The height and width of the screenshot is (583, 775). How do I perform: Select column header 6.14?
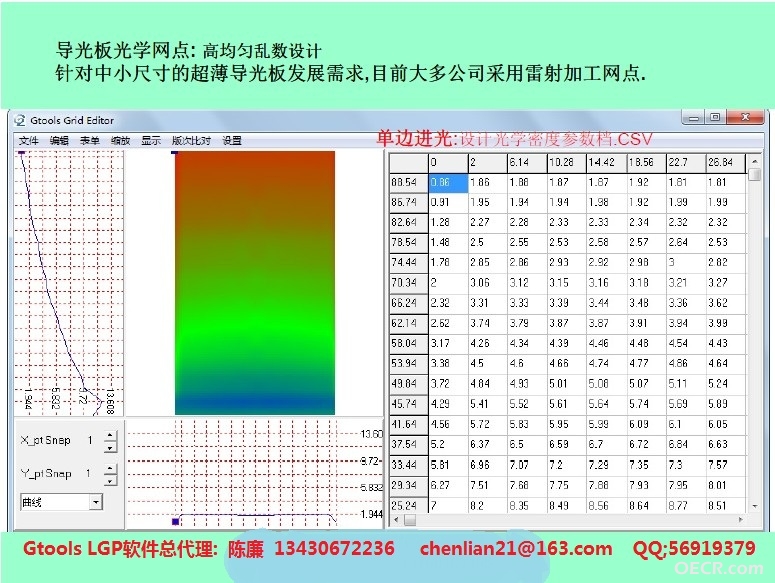527,163
